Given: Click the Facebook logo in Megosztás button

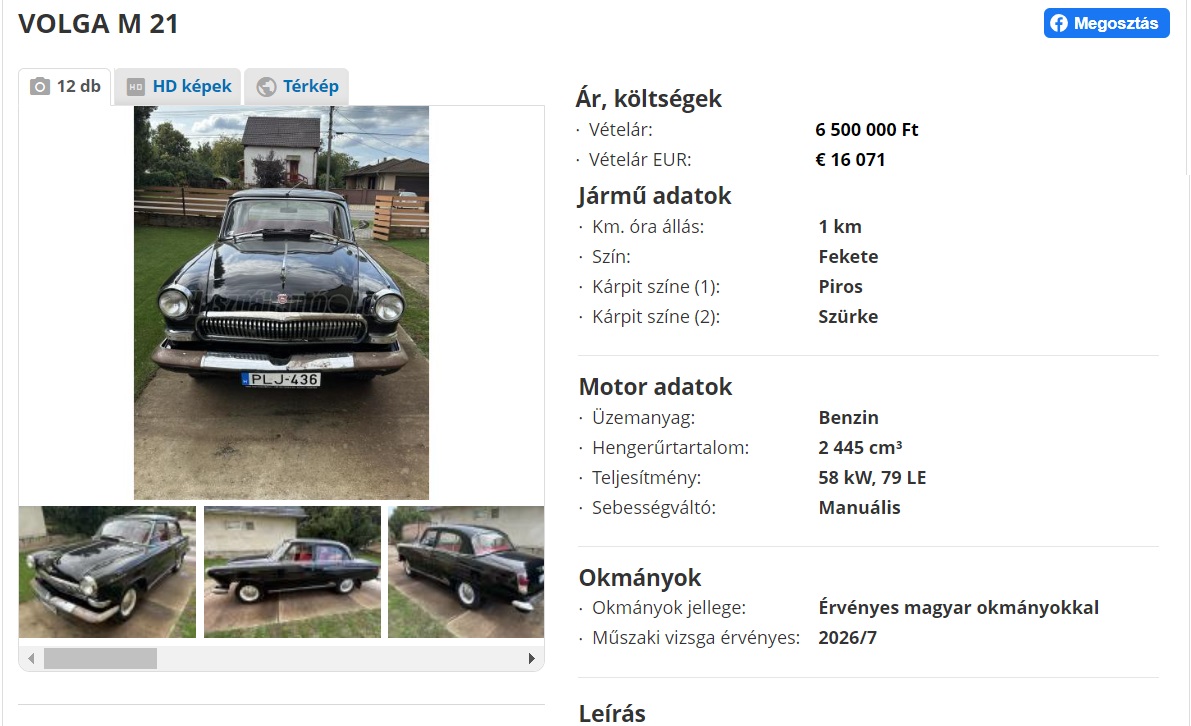Looking at the screenshot, I should (x=1059, y=24).
